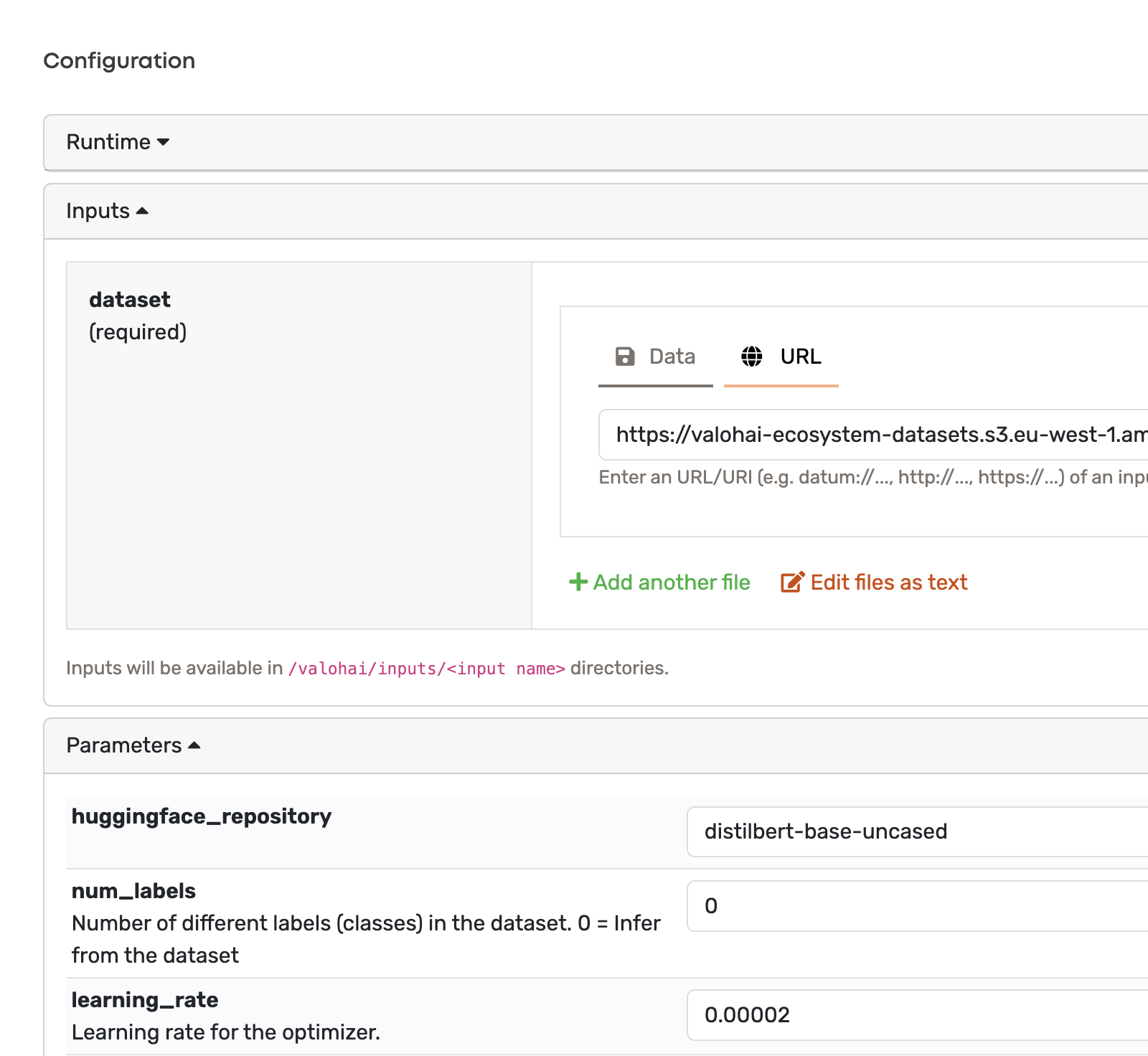The height and width of the screenshot is (1056, 1148).
Task: Click 'Learning rate for the optimizer.' description
Action: coord(226,1032)
